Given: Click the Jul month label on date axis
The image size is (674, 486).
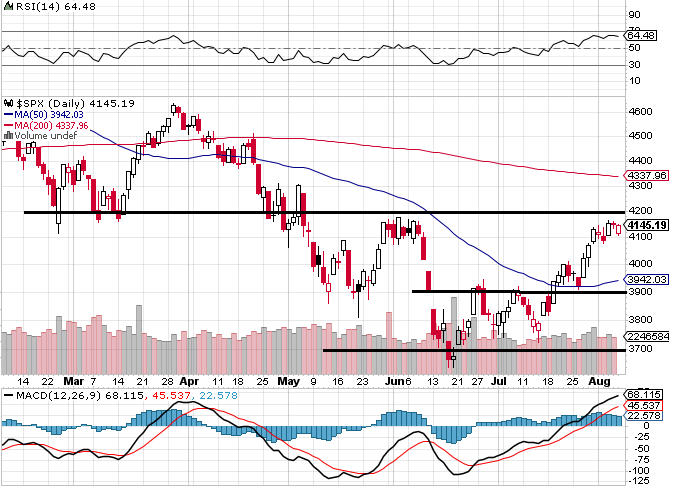Looking at the screenshot, I should (x=499, y=381).
